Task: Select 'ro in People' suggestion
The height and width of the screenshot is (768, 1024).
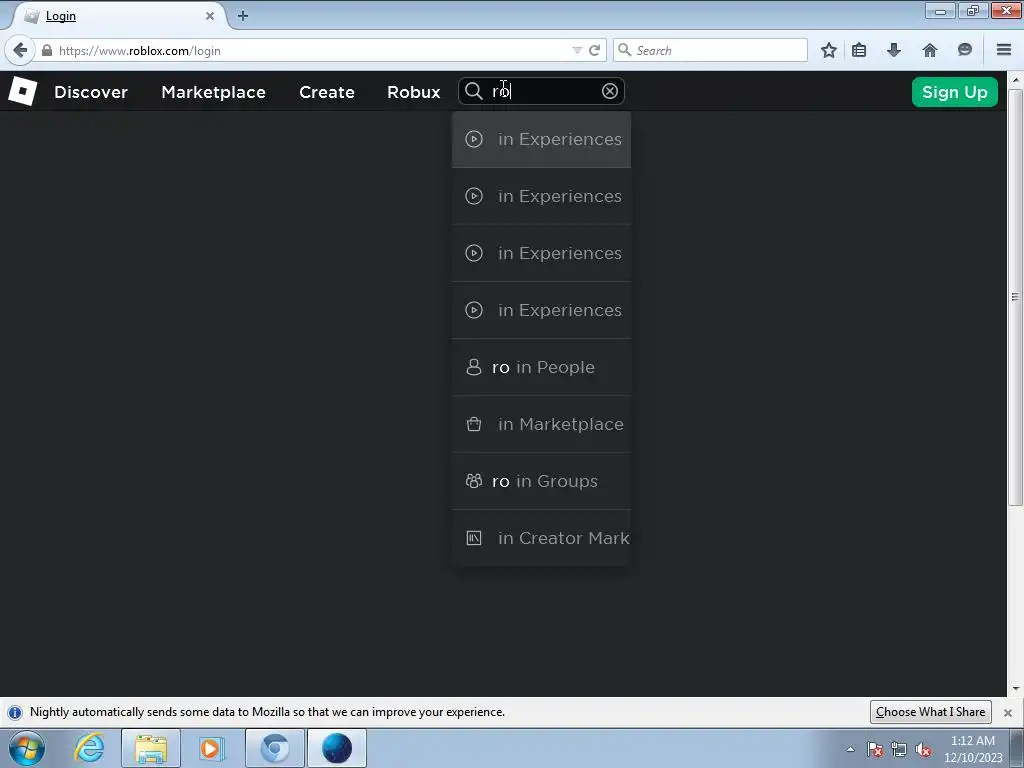Action: (541, 367)
